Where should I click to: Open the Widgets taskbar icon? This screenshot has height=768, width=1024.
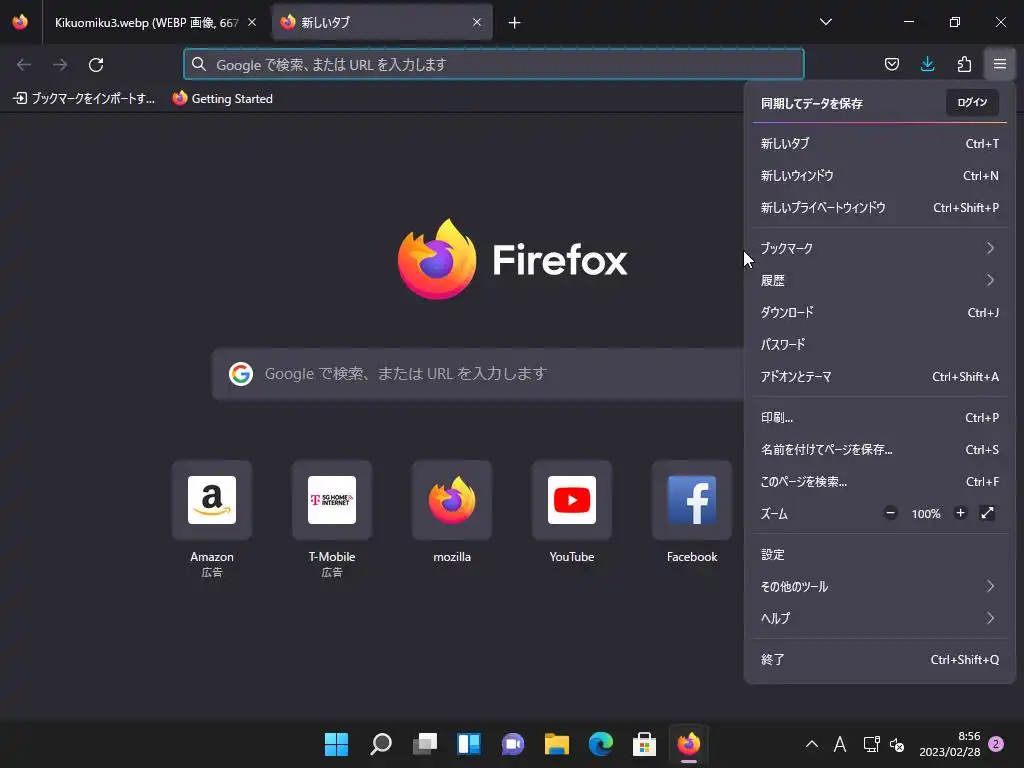[469, 744]
